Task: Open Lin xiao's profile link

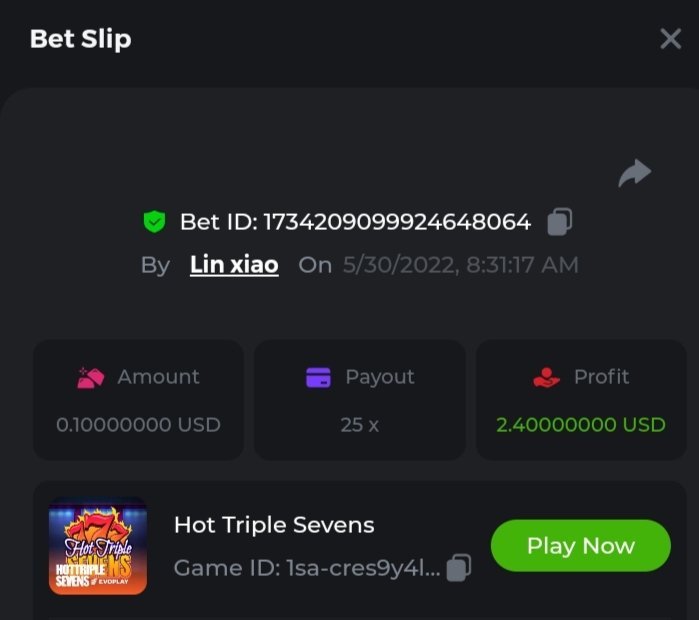Action: click(x=234, y=265)
